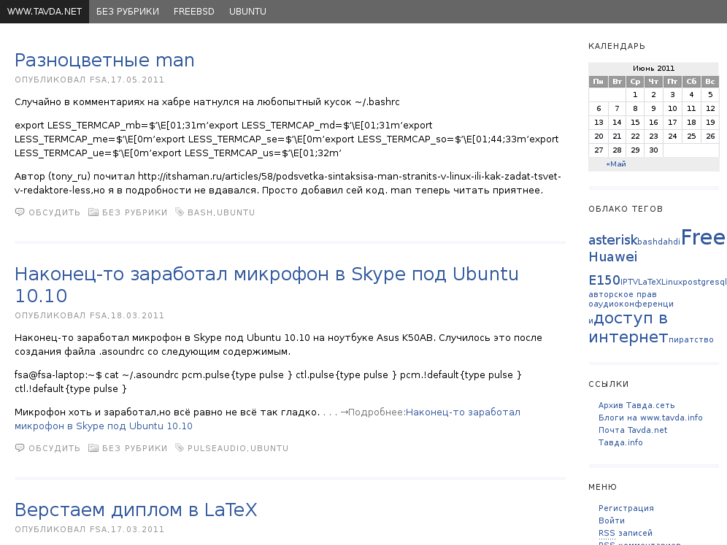727x545 pixels.
Task: Open the large Free tag in tag cloud
Action: 703,237
